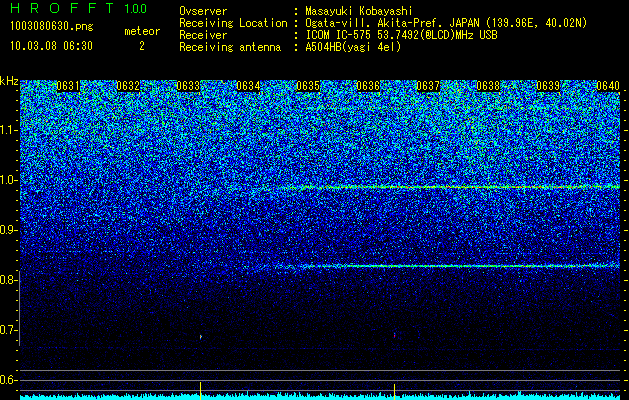This screenshot has width=629, height=400.
Task: Click the 0631 time marker
Action: [x=68, y=86]
